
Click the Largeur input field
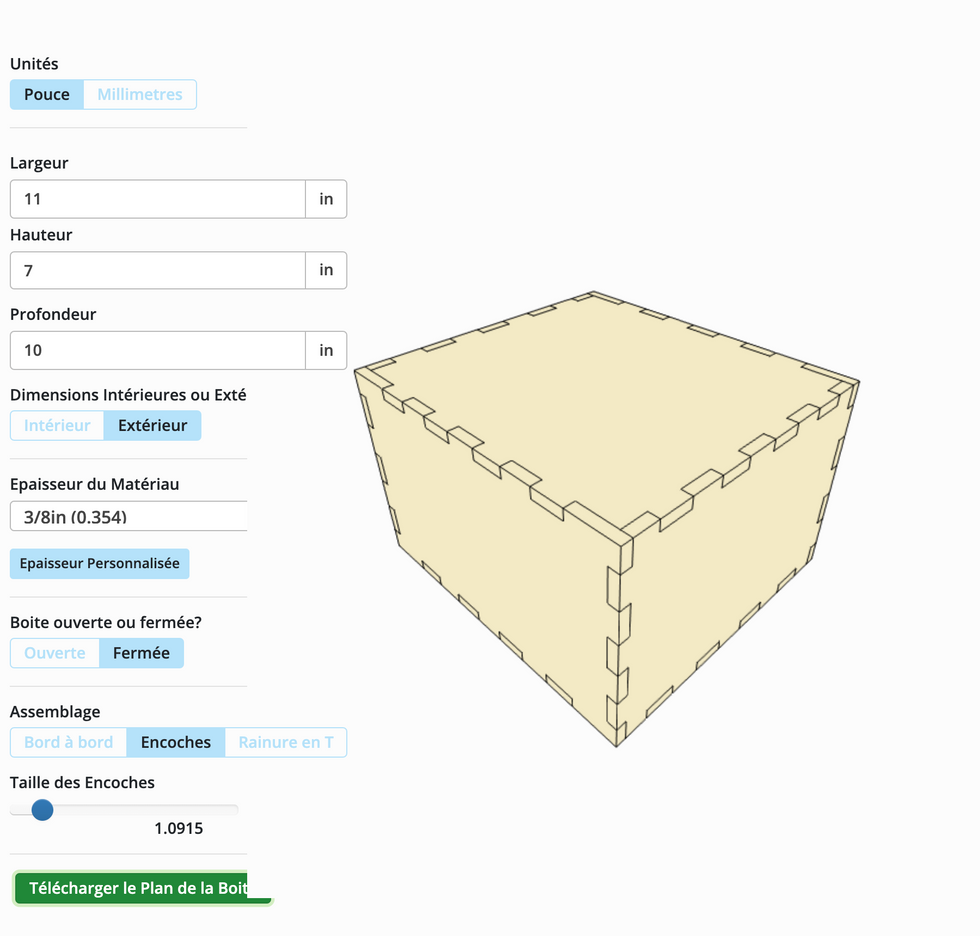tap(158, 199)
